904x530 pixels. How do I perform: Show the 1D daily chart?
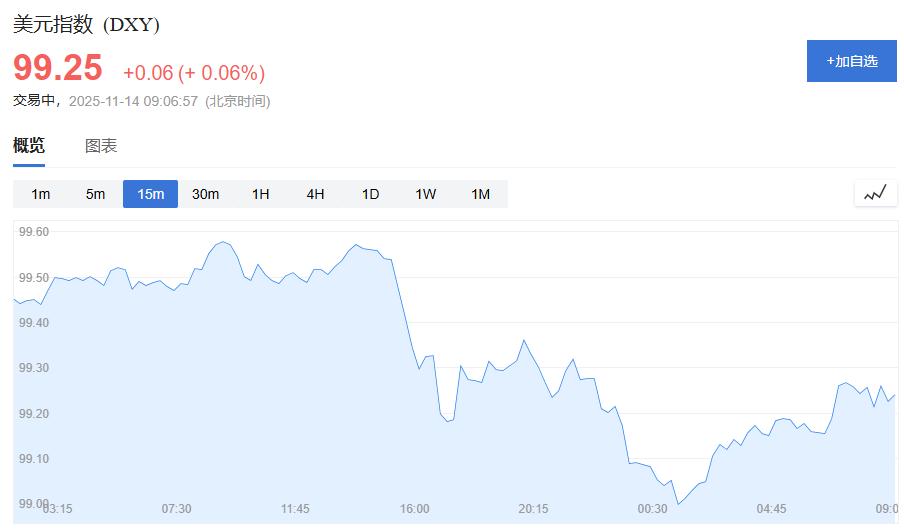370,194
